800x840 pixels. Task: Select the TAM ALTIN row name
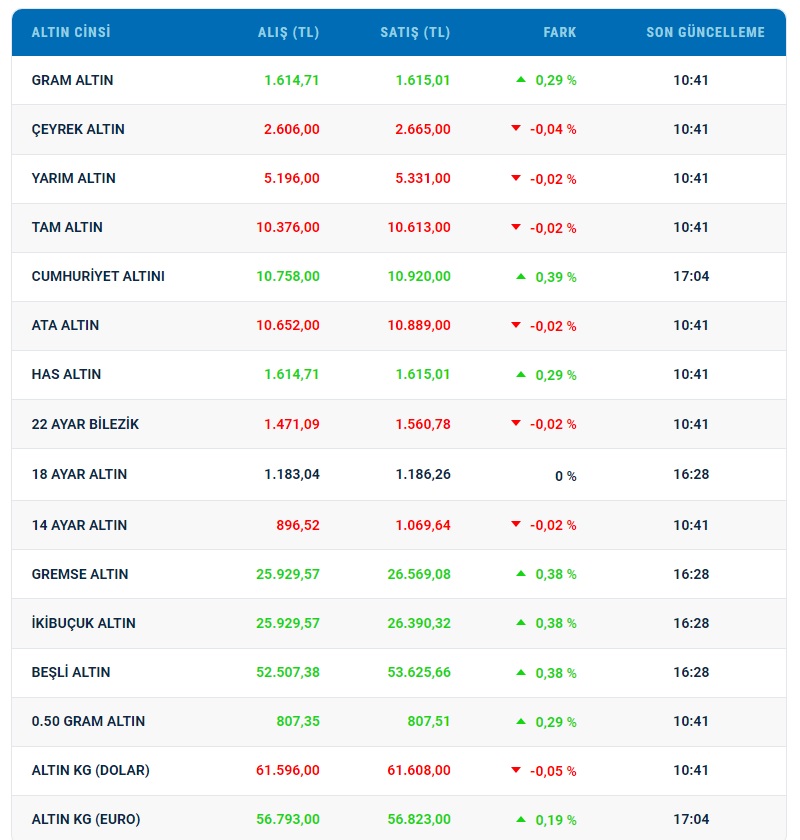click(67, 227)
